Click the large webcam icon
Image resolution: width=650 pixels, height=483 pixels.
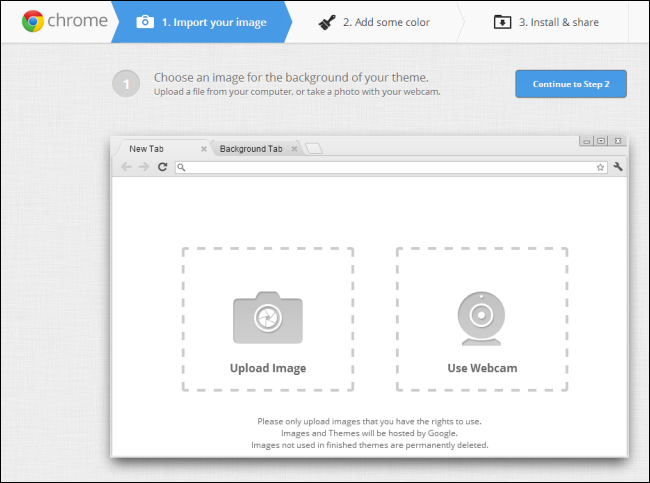click(481, 318)
